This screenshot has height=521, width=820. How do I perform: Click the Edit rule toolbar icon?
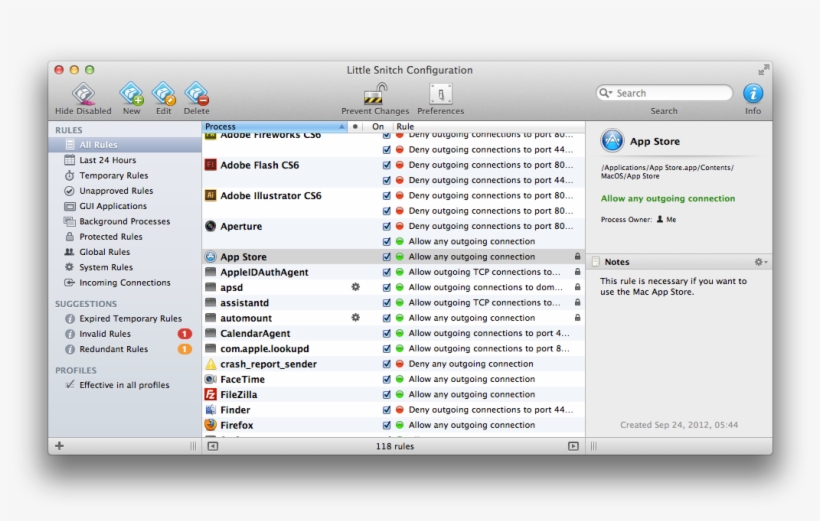[163, 94]
